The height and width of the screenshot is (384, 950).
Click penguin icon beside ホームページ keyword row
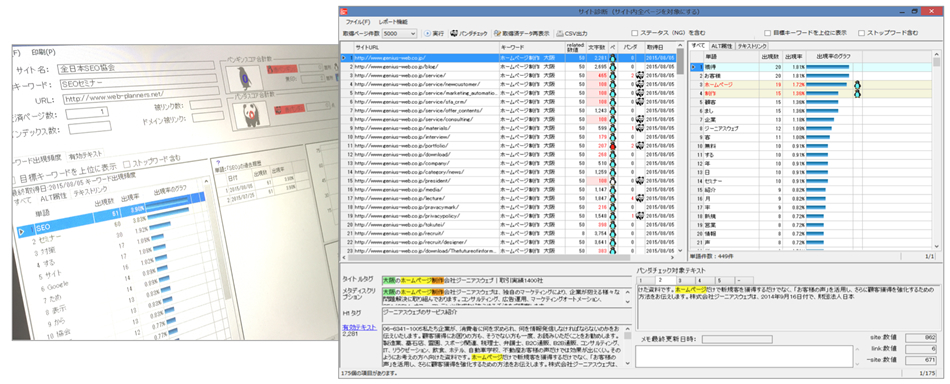coord(857,85)
